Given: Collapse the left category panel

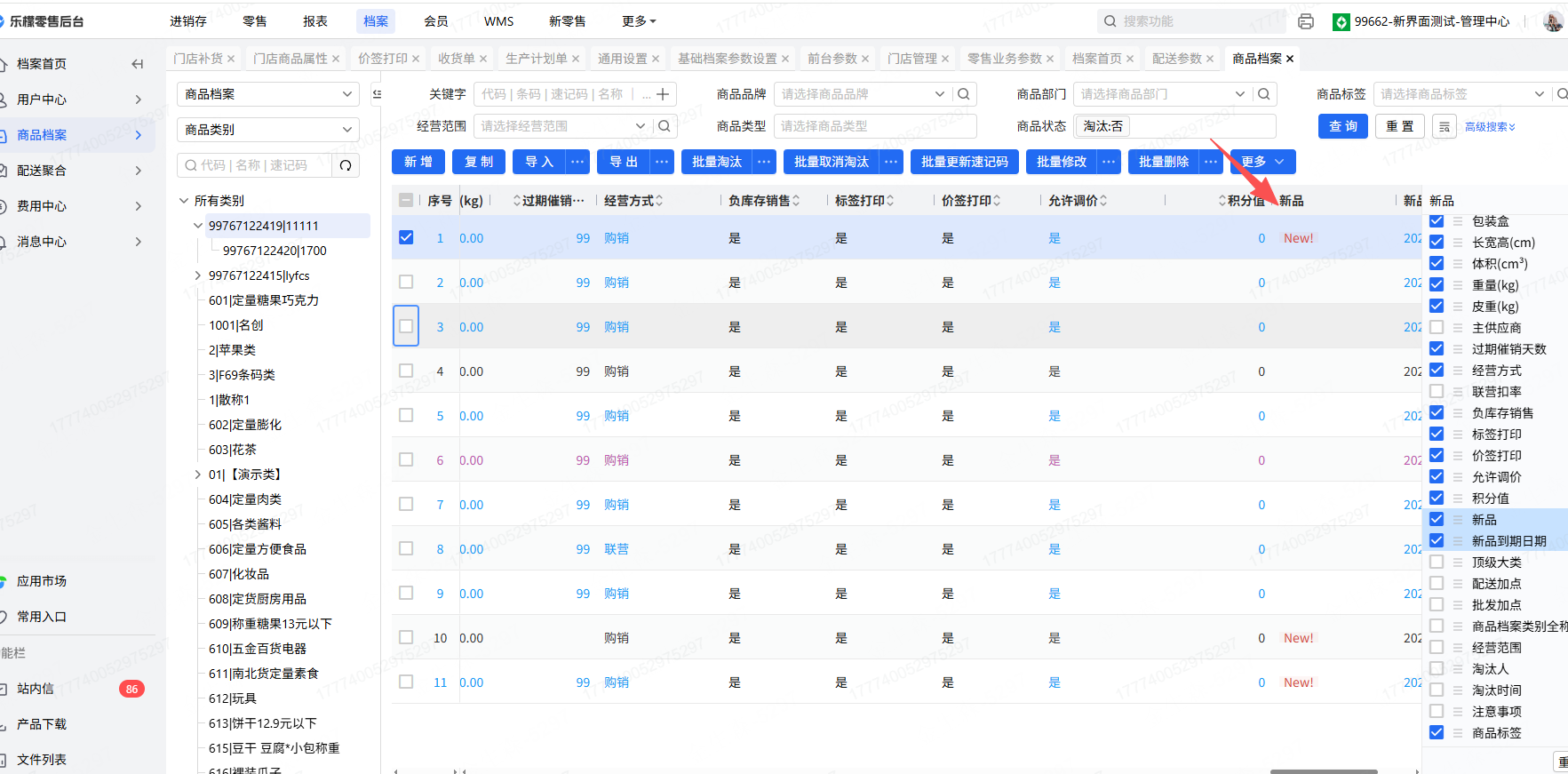Looking at the screenshot, I should click(x=377, y=94).
